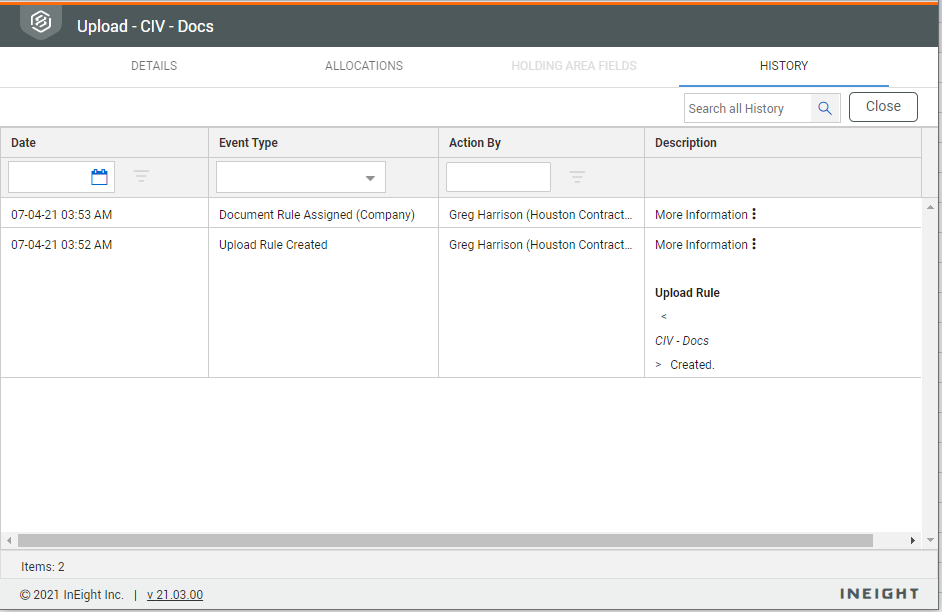Click the Items: 2 count label
This screenshot has height=612, width=942.
tap(43, 566)
